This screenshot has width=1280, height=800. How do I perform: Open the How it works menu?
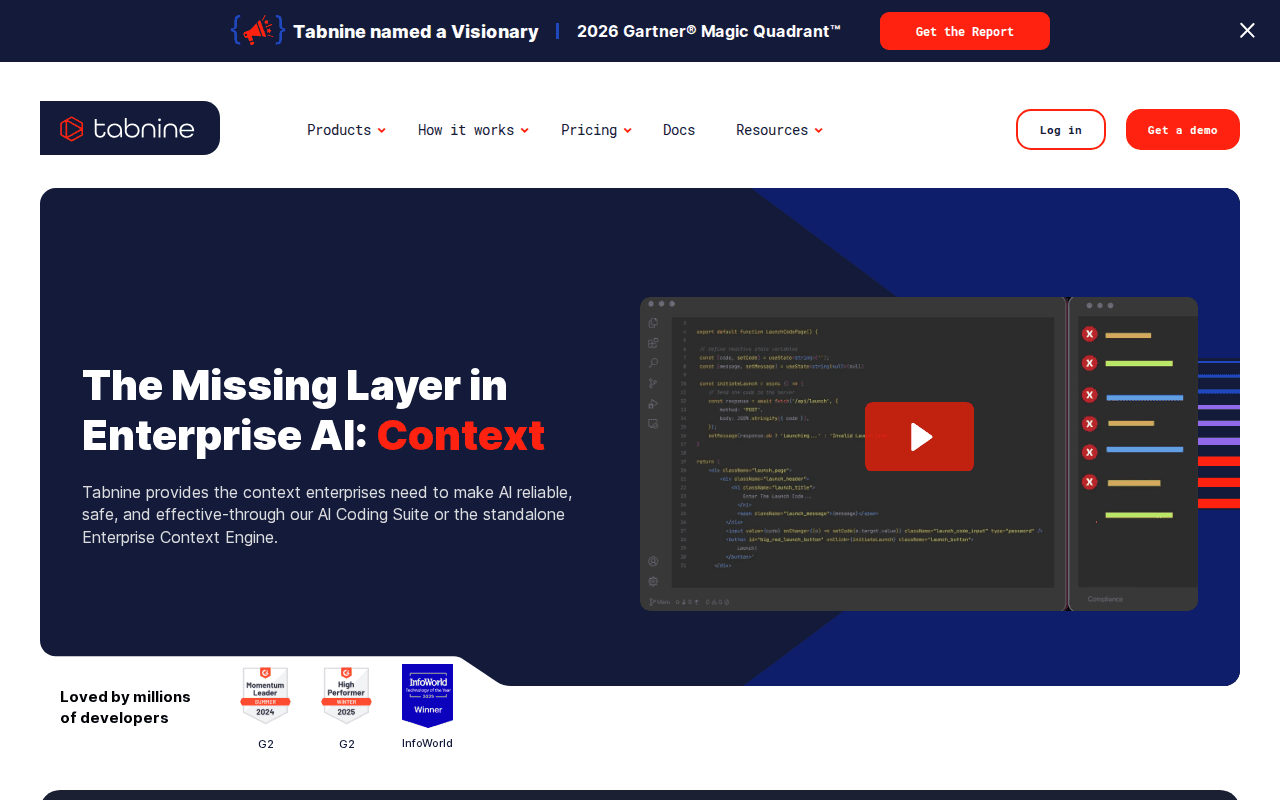pos(466,130)
